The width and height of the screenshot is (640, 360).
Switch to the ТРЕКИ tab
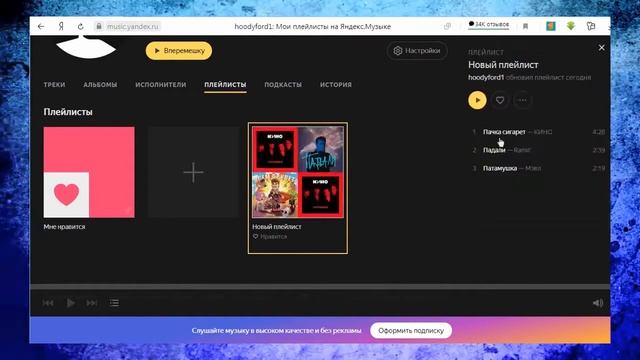click(x=54, y=84)
